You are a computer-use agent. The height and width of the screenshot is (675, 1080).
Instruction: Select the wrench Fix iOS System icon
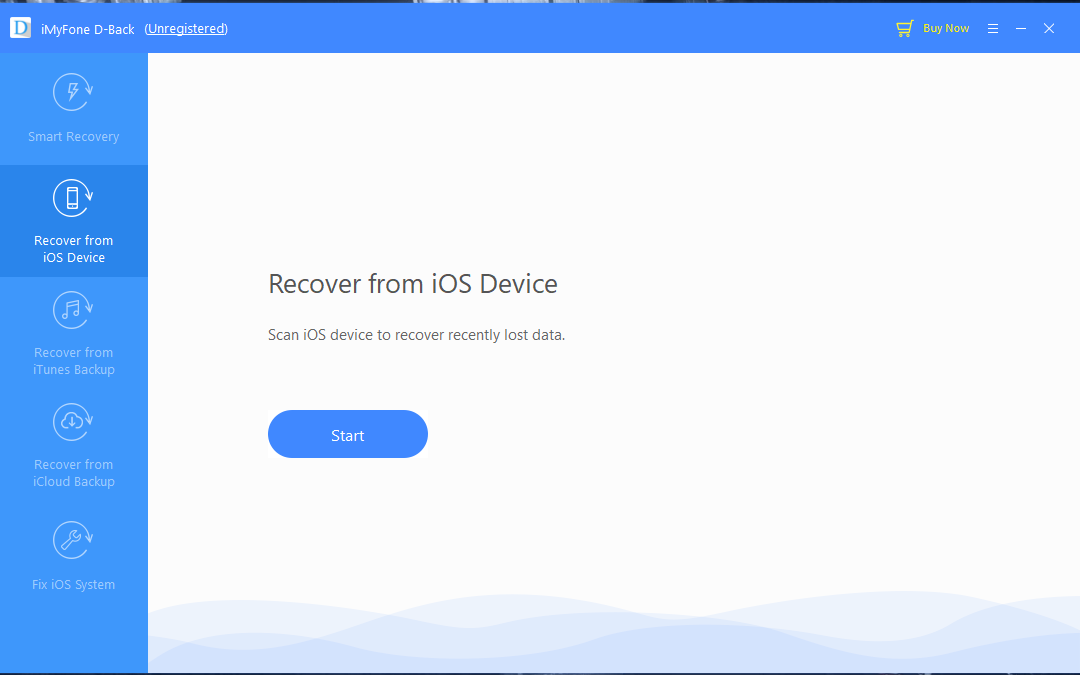72,541
